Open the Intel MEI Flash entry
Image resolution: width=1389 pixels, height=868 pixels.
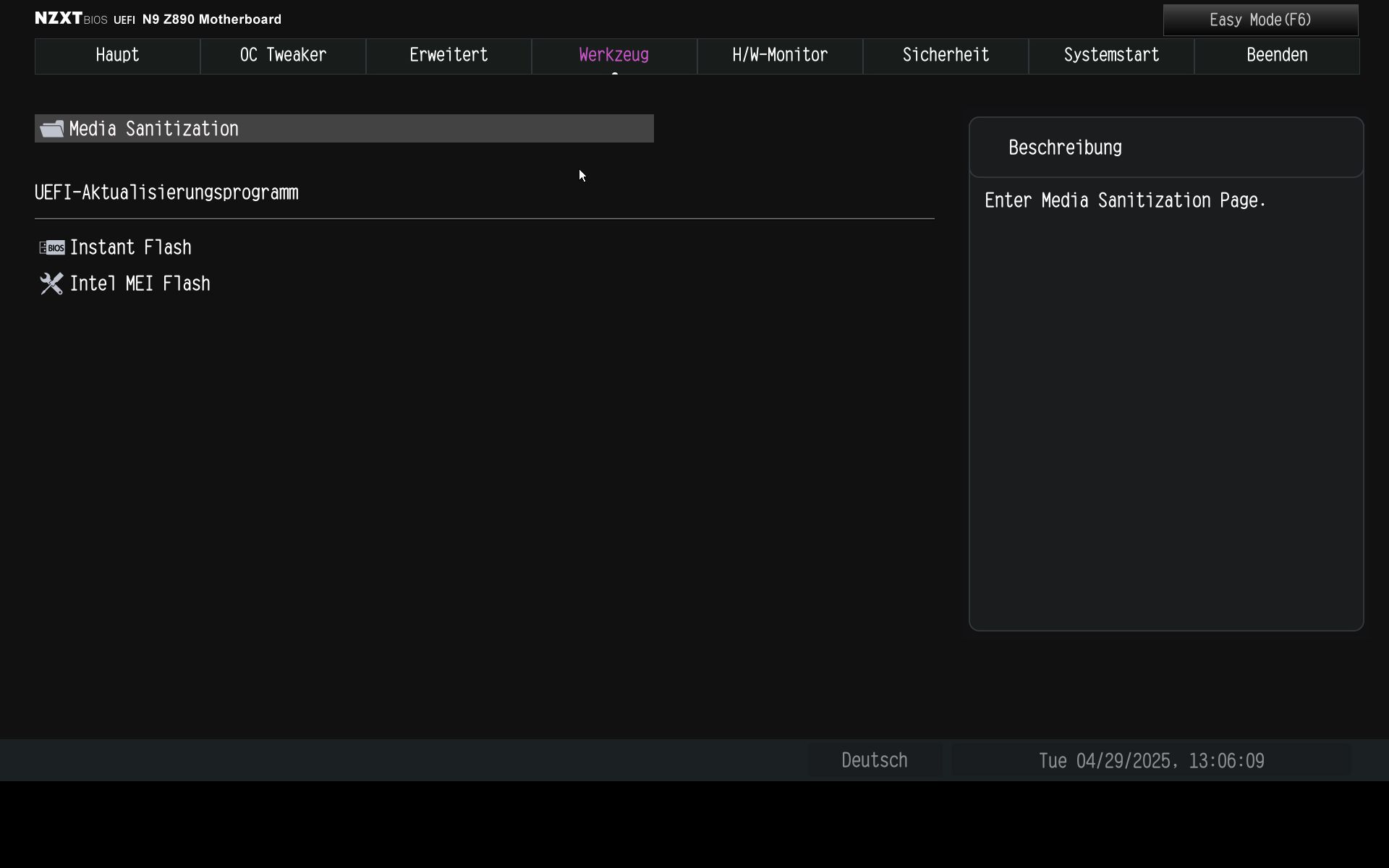(x=140, y=284)
